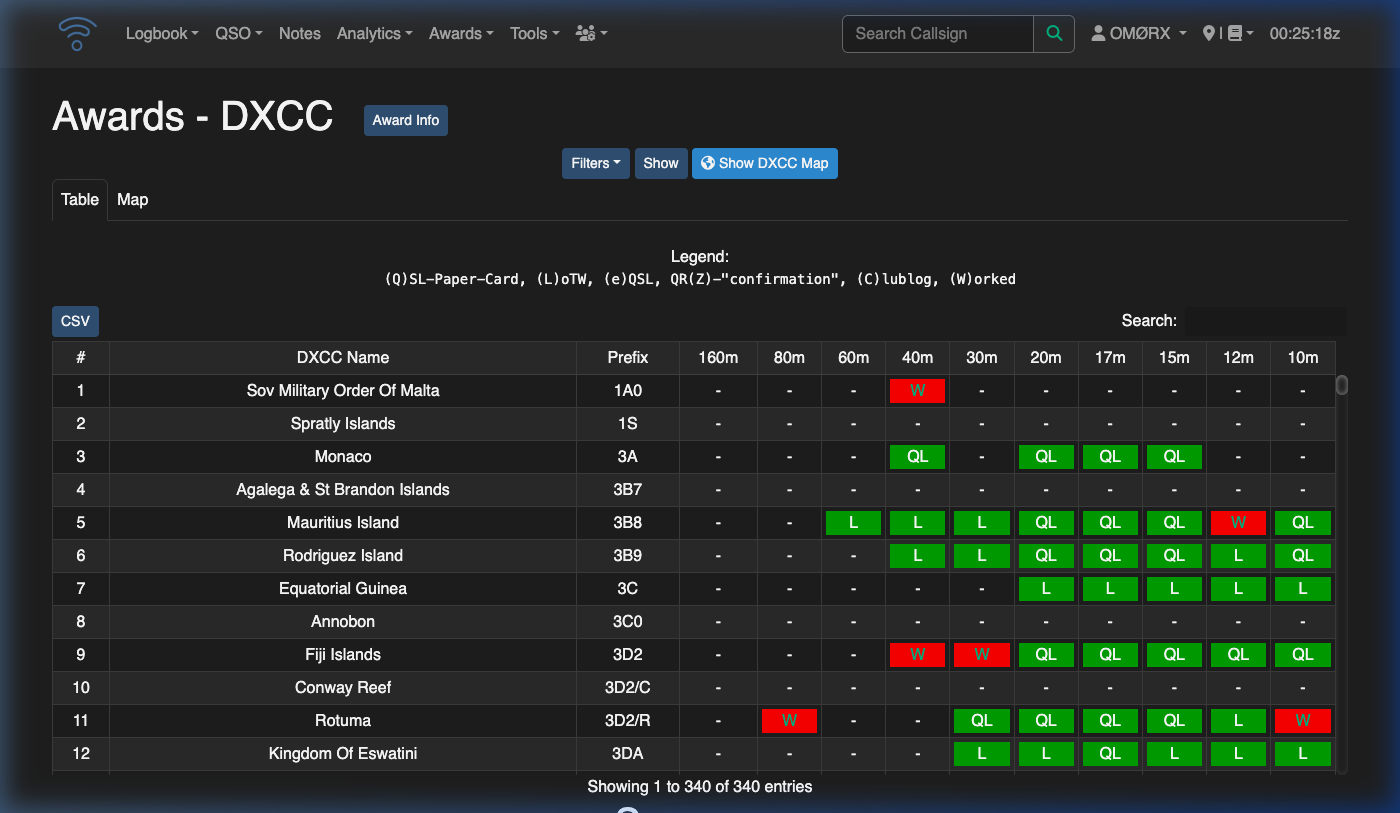Viewport: 1400px width, 813px height.
Task: Open the Notes page link
Action: coord(299,33)
